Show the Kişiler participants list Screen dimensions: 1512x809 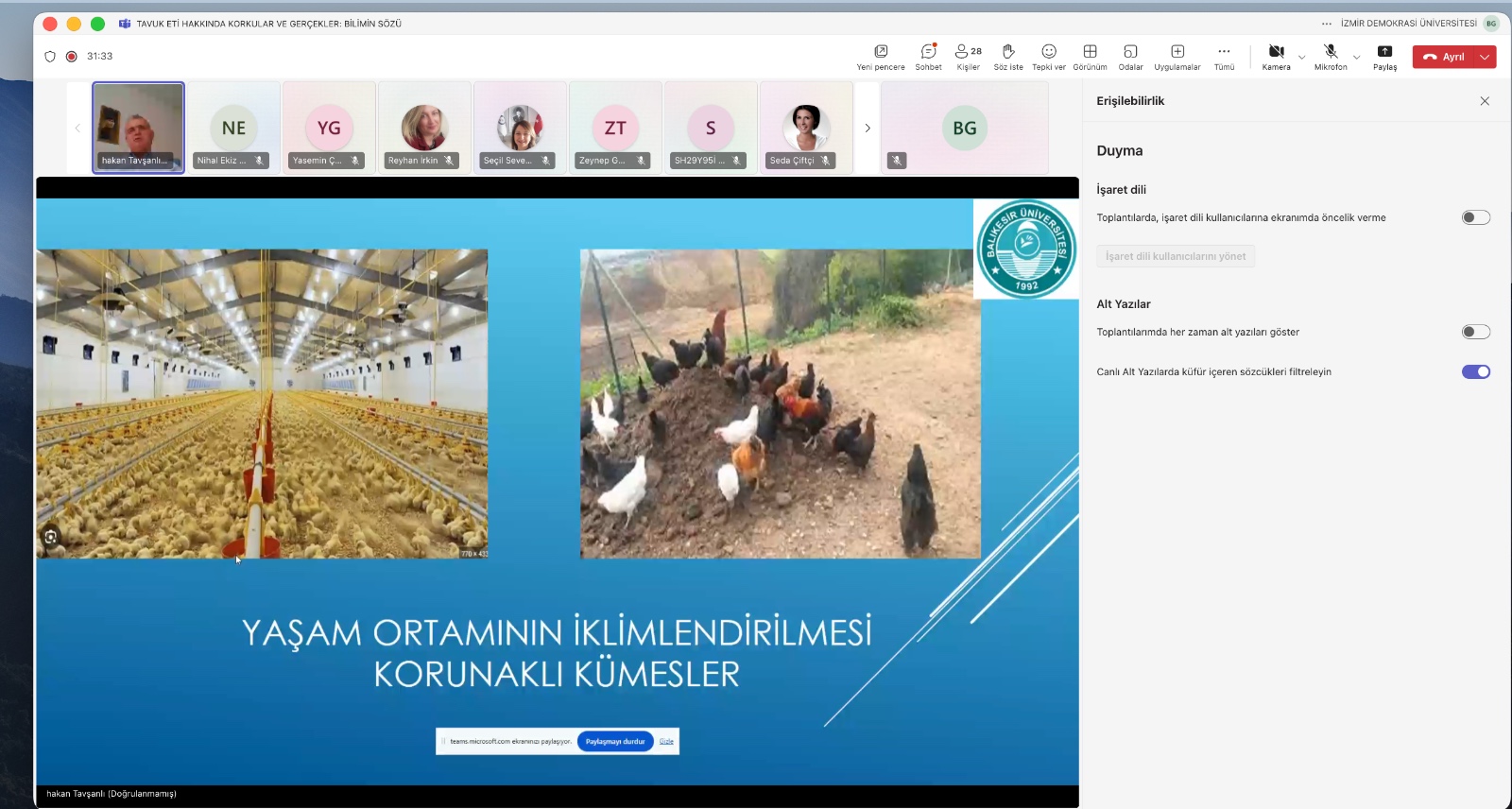click(968, 57)
